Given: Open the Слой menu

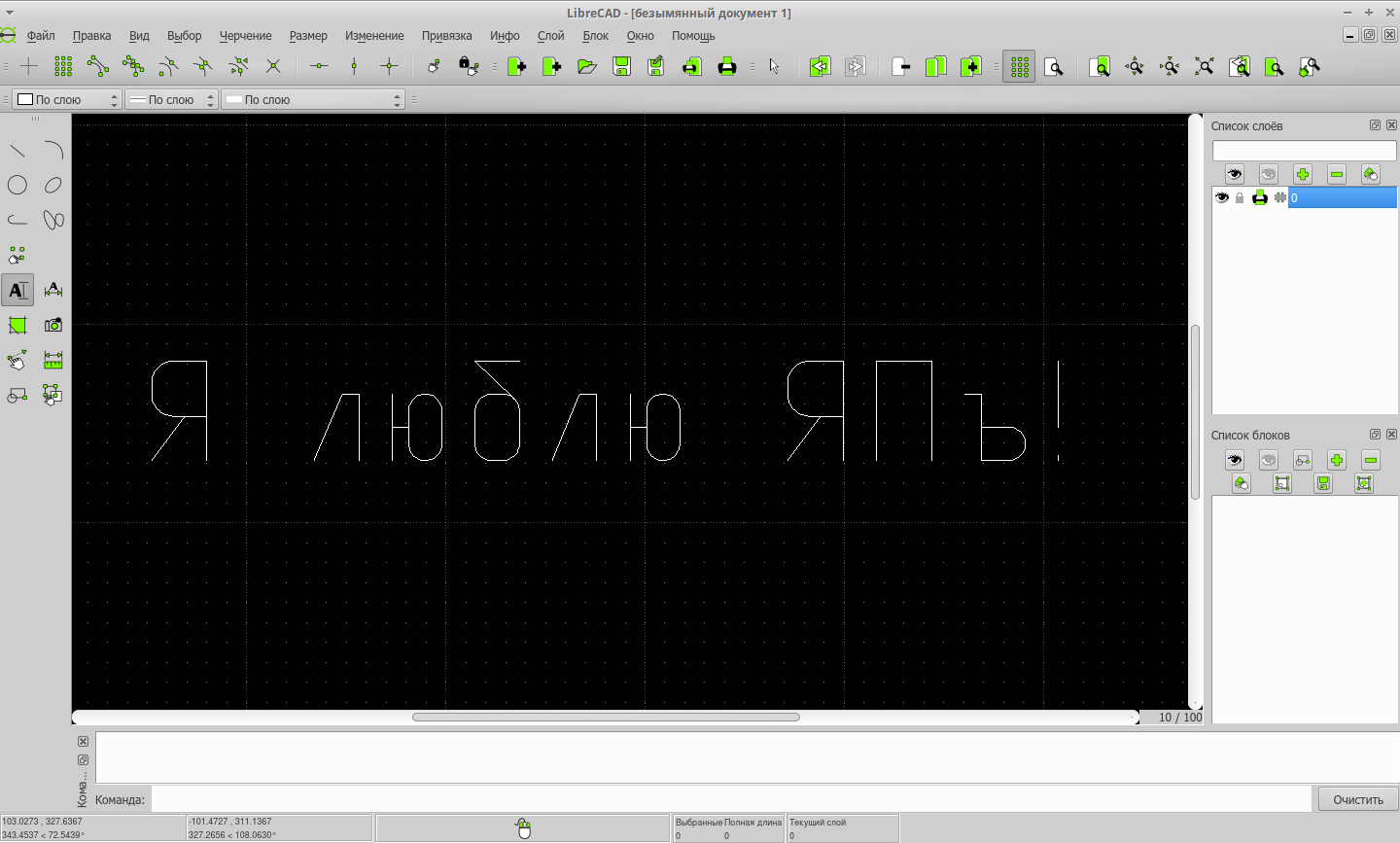Looking at the screenshot, I should point(551,36).
